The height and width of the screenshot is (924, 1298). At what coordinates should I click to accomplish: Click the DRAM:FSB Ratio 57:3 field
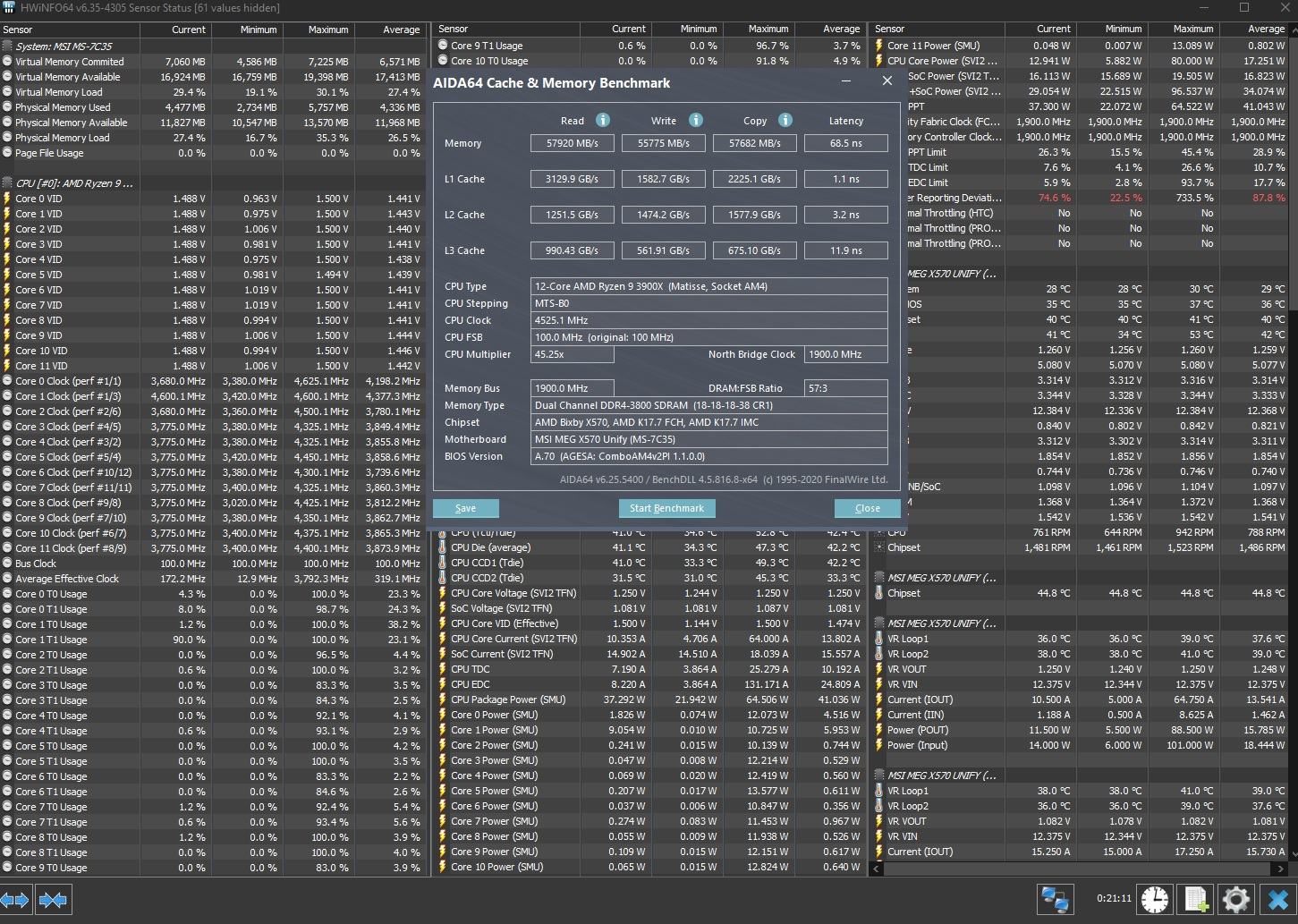[x=845, y=388]
